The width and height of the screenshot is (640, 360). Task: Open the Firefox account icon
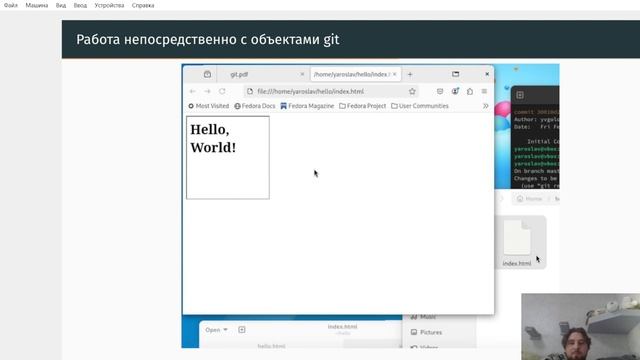coord(455,91)
